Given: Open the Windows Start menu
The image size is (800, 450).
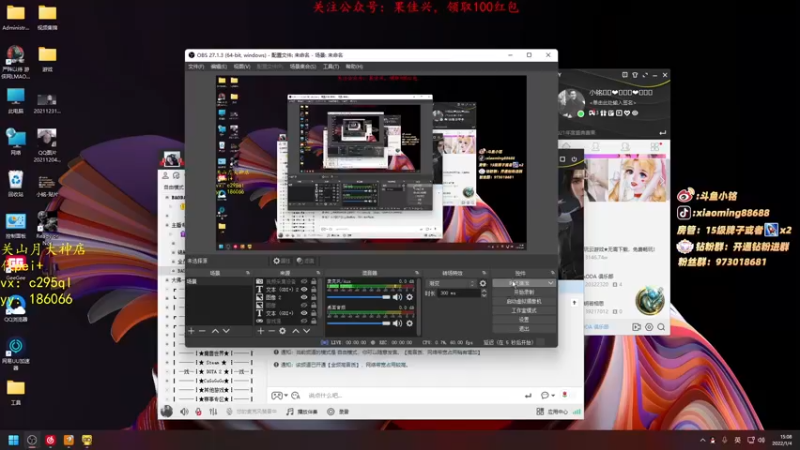Looking at the screenshot, I should point(14,440).
